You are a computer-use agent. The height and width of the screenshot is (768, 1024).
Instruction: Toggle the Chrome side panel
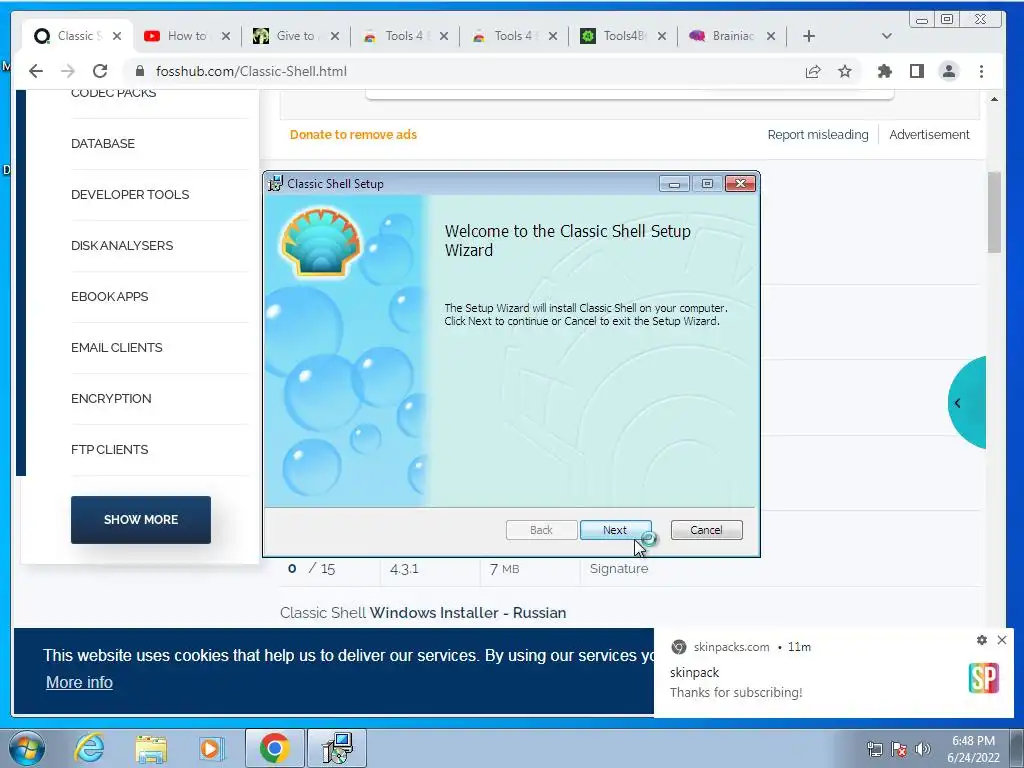coord(917,71)
